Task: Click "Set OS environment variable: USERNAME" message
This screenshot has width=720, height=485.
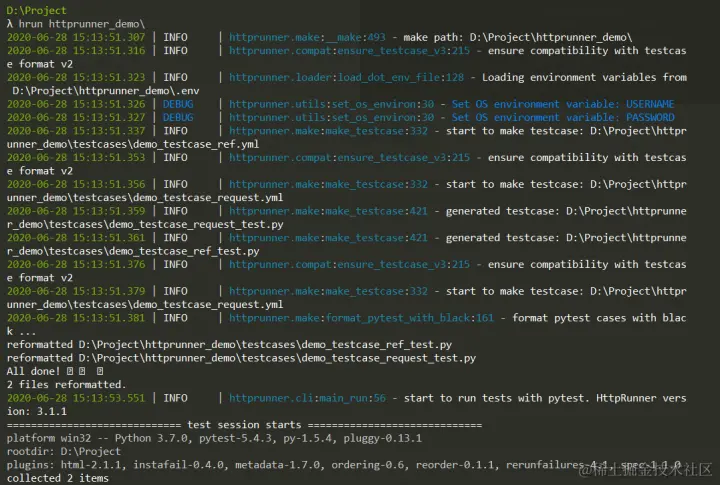Action: [x=563, y=104]
